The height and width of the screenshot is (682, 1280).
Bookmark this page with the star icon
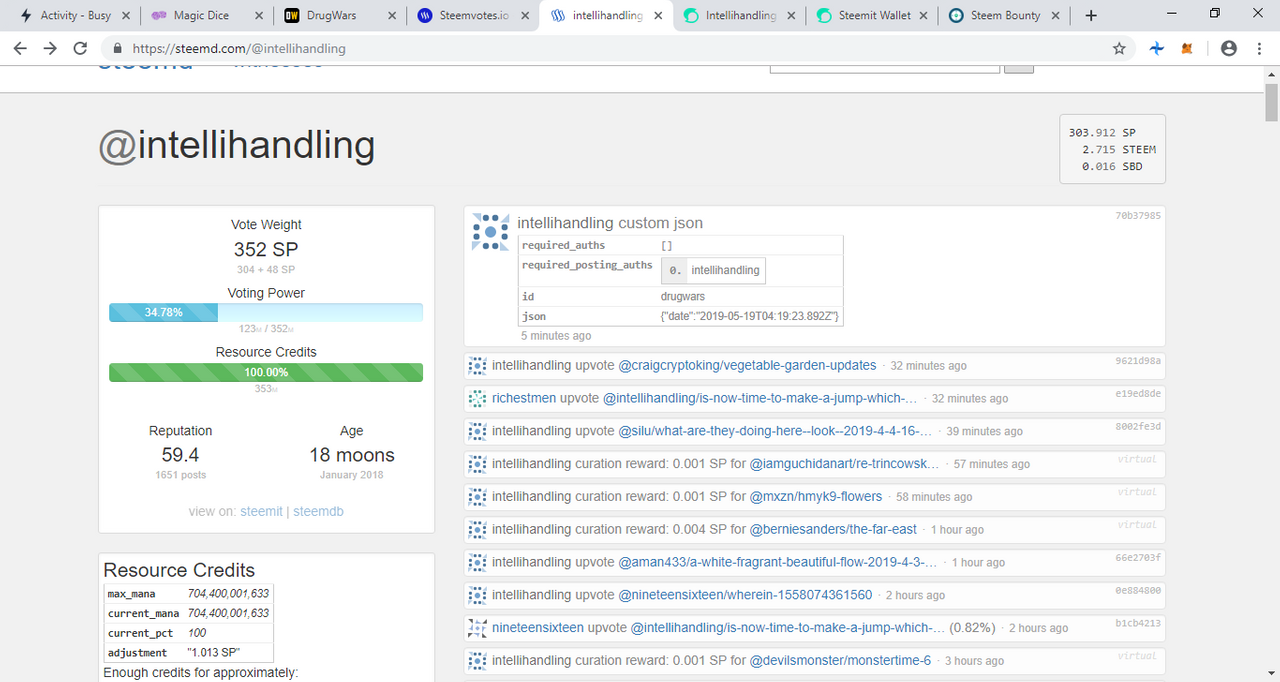tap(1119, 48)
